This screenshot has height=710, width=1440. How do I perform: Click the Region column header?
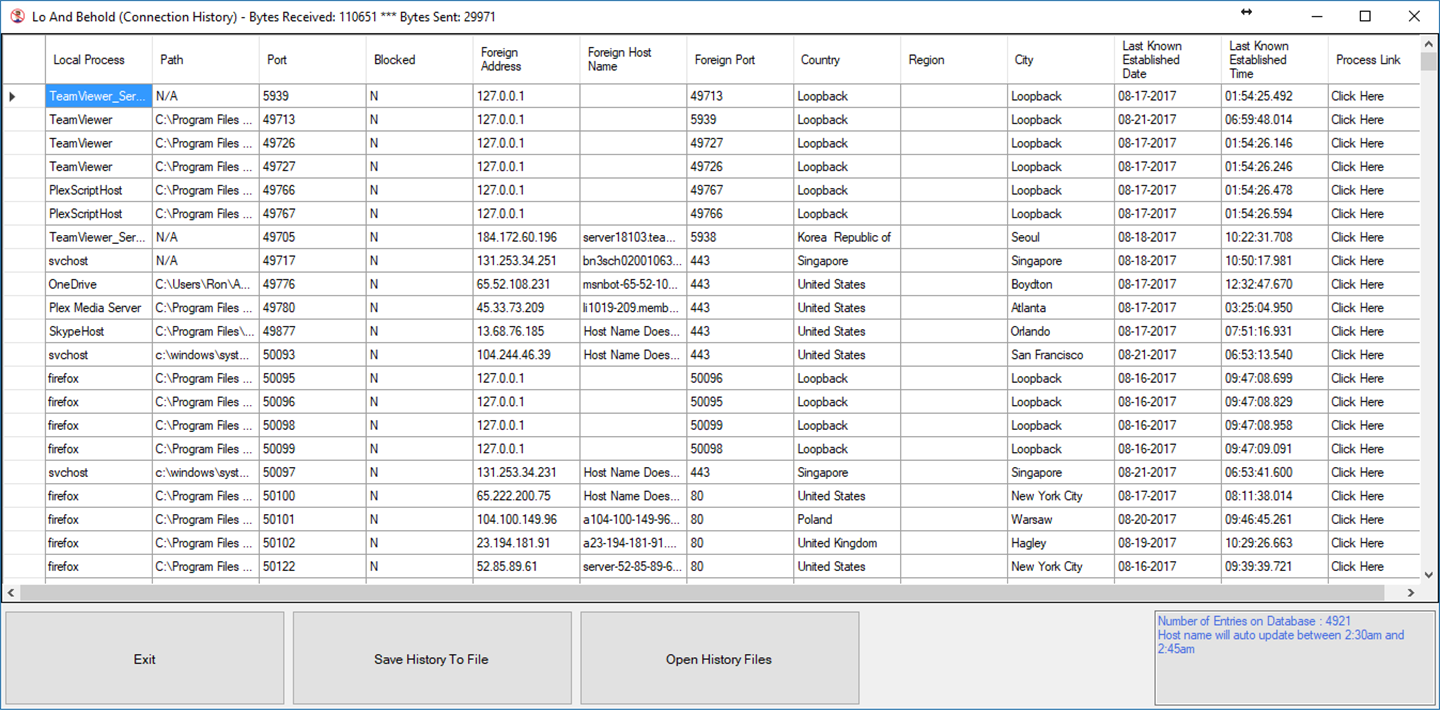tap(954, 60)
